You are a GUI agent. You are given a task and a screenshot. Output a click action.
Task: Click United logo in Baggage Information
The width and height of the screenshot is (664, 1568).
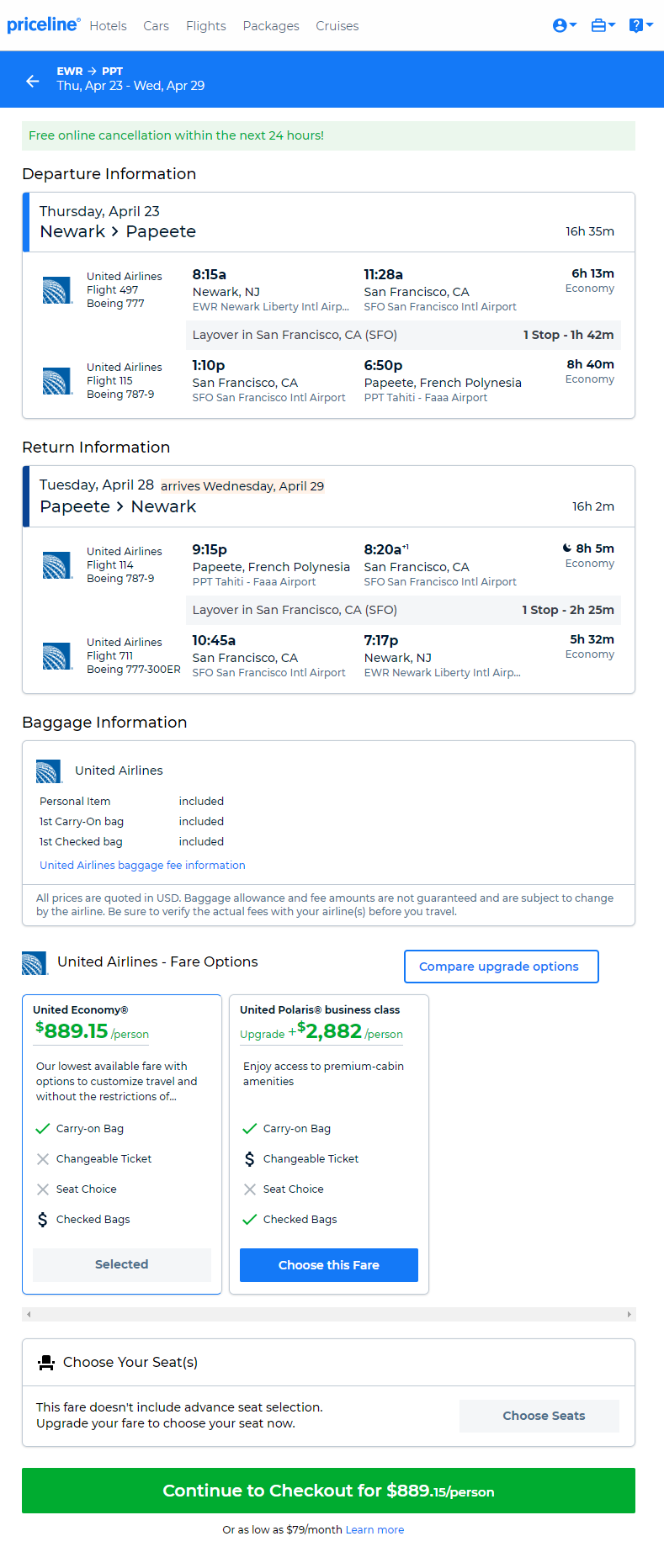(x=49, y=771)
